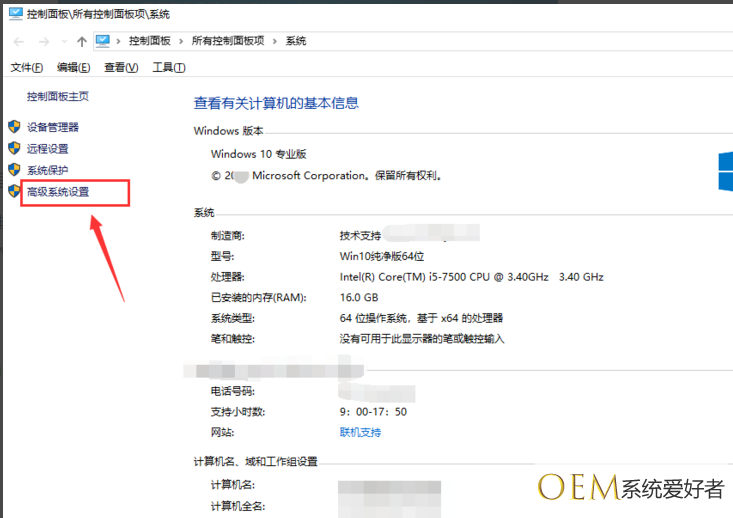
Task: Click shield icon beside 远程设置
Action: coord(14,148)
